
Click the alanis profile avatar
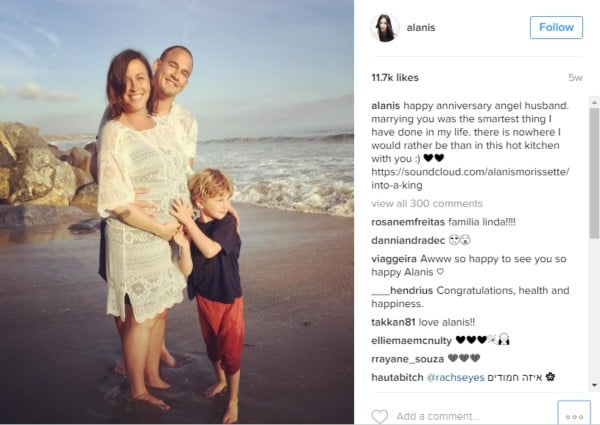pos(385,28)
